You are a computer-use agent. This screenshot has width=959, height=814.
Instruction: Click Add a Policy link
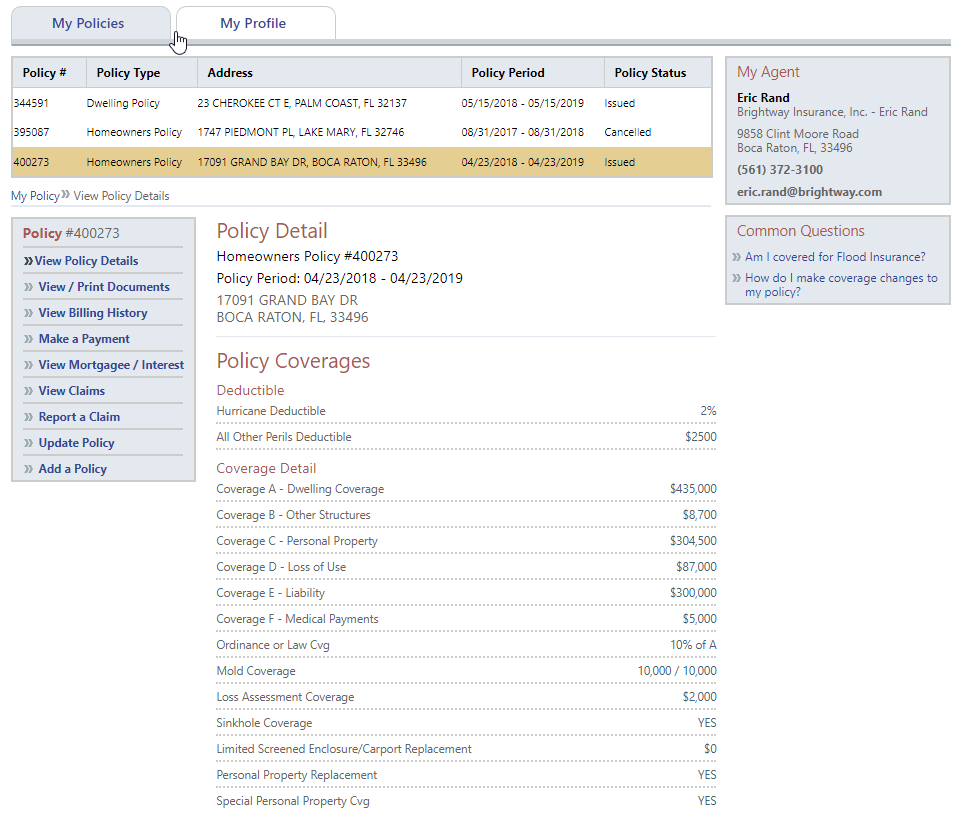coord(73,469)
